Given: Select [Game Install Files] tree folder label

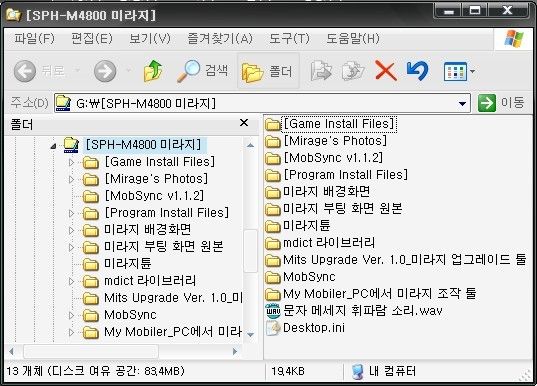Looking at the screenshot, I should pos(160,162).
